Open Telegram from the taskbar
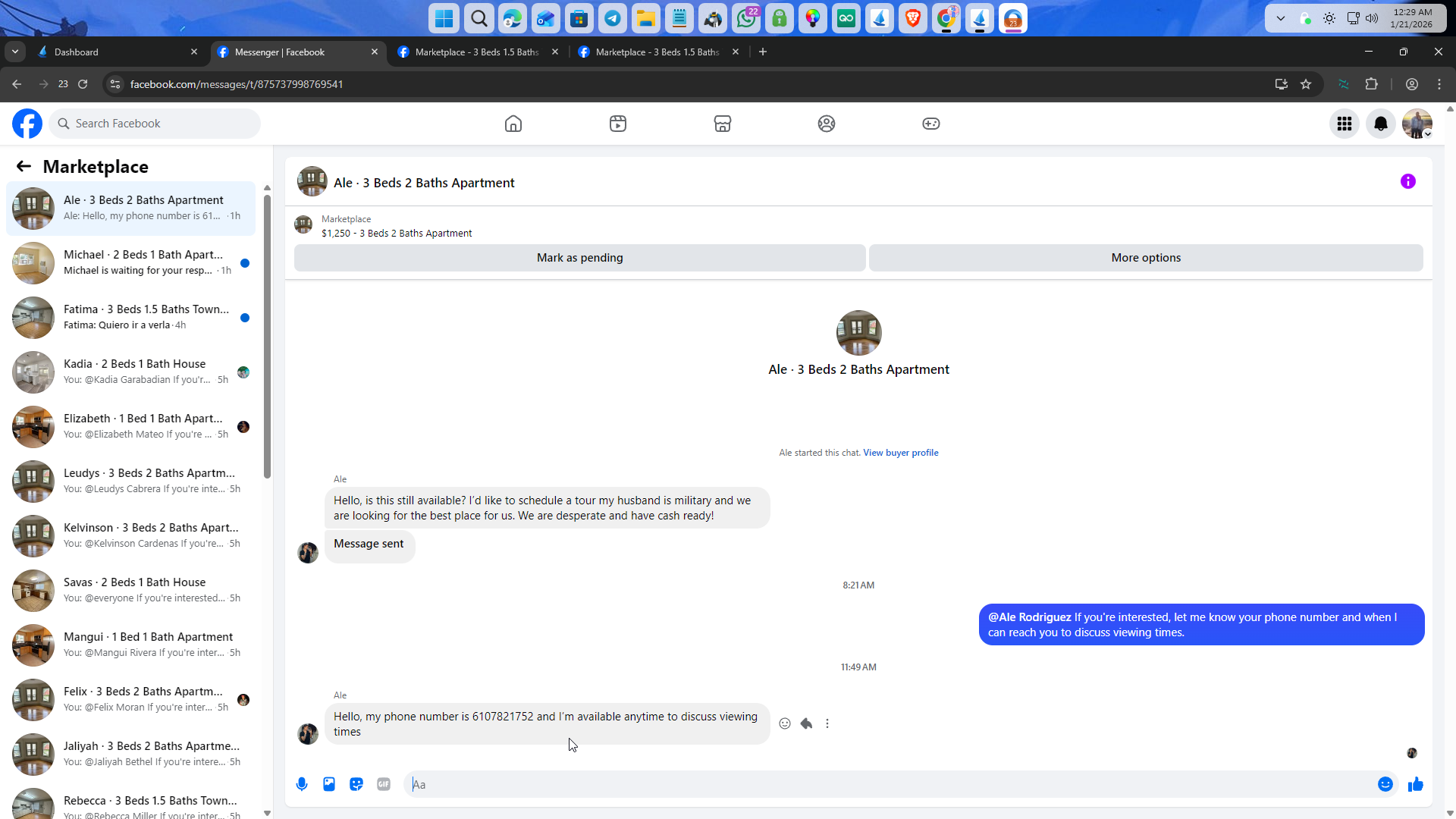This screenshot has height=819, width=1456. (x=613, y=18)
